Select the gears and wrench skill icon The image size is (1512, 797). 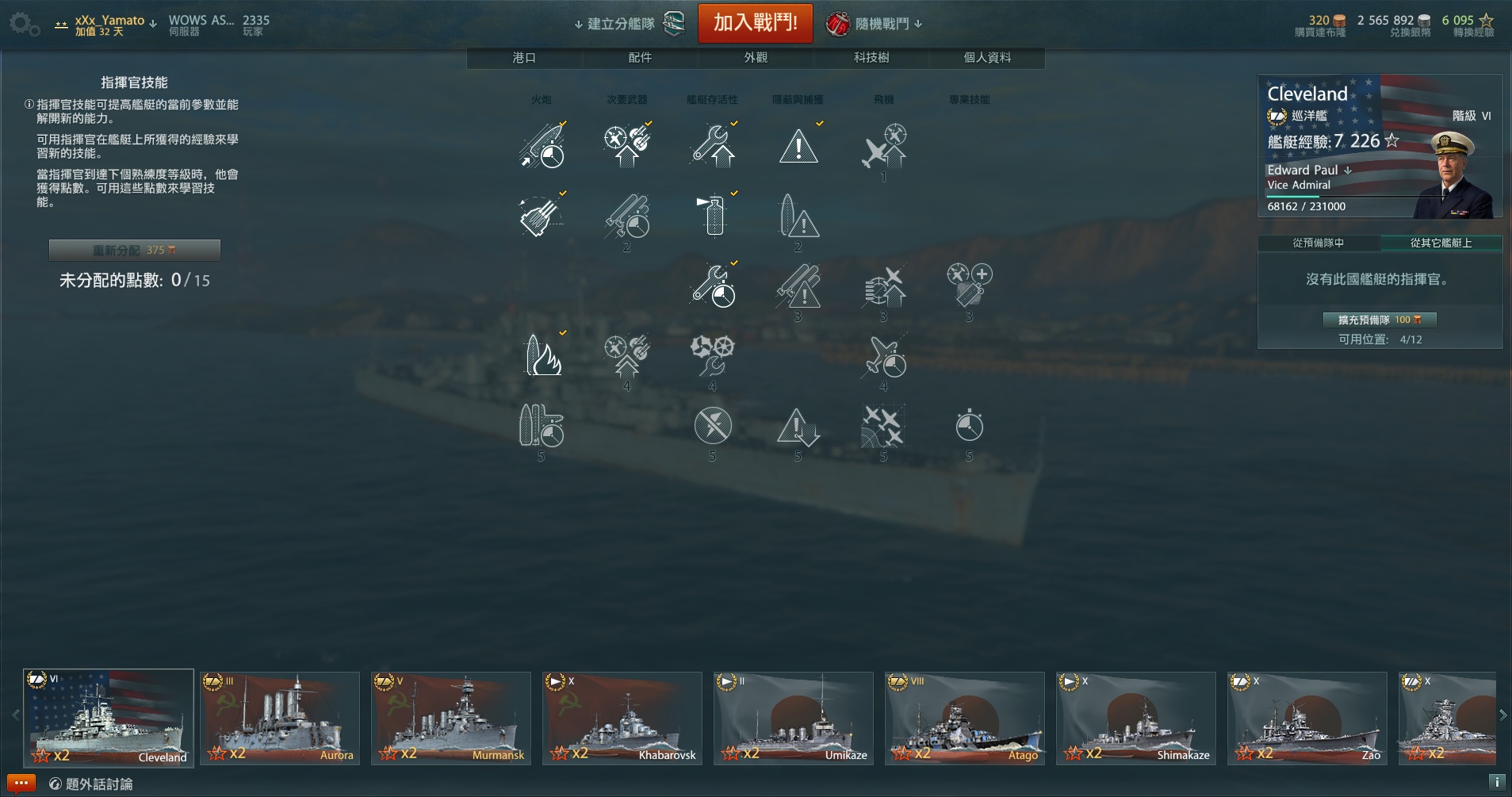(713, 355)
